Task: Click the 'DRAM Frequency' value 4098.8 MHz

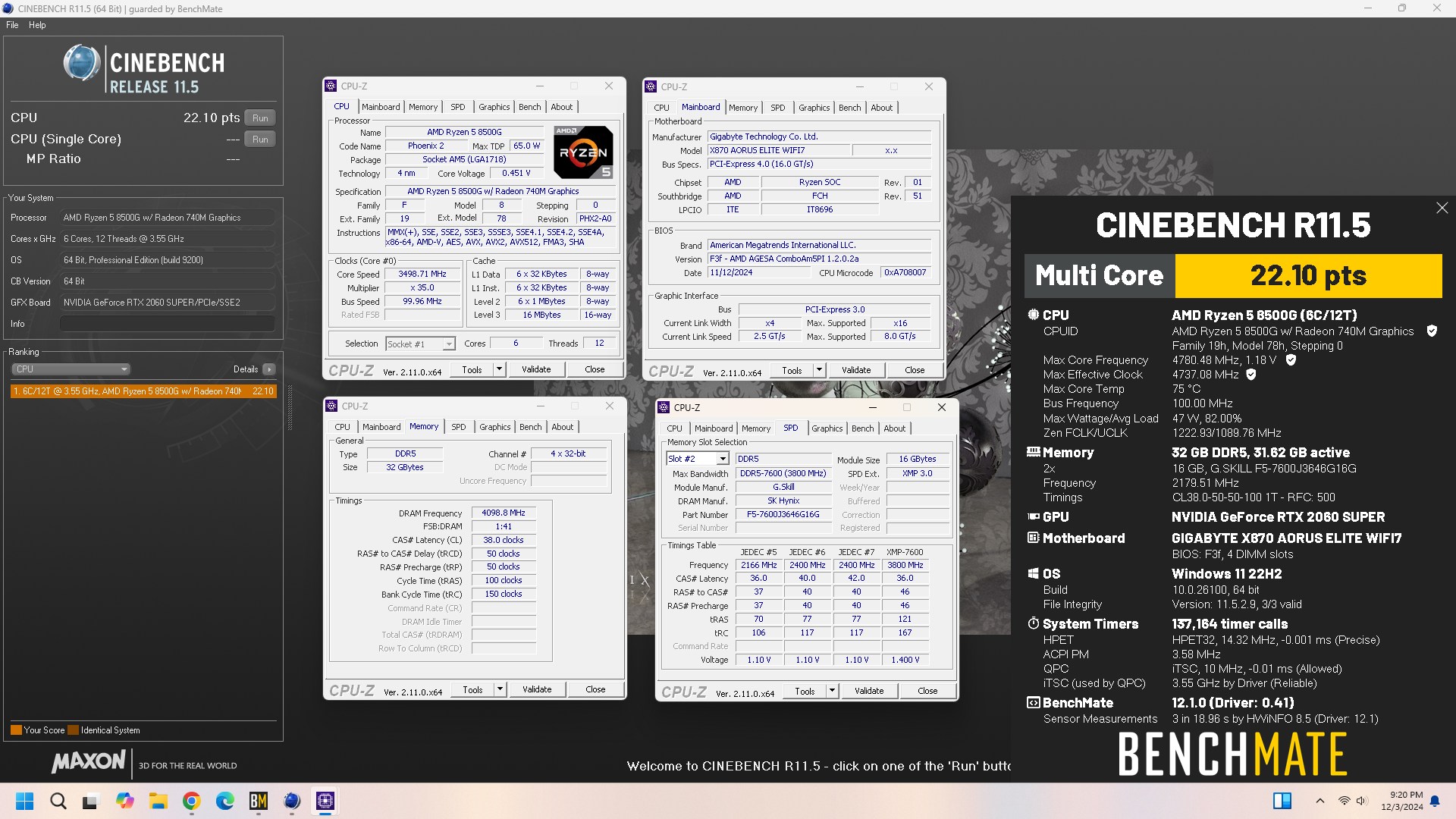Action: pyautogui.click(x=504, y=513)
